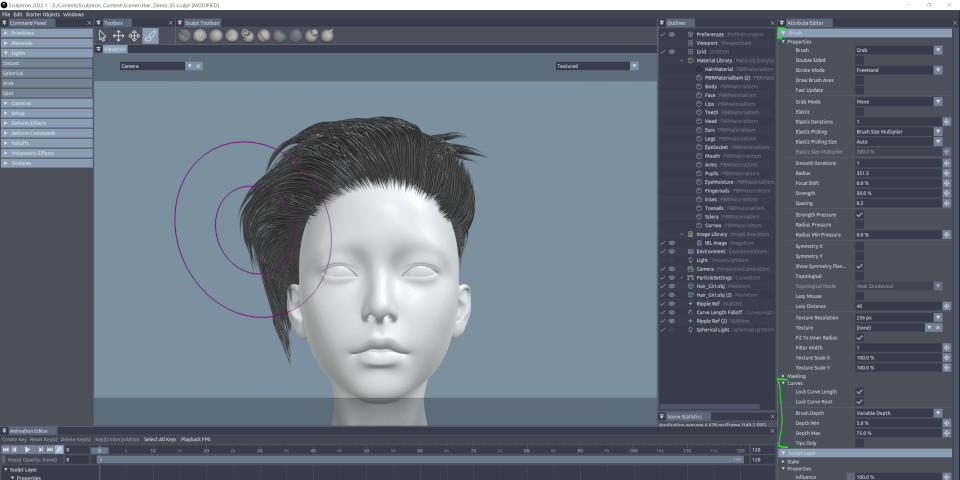Enable the Double Sided checkbox
The width and height of the screenshot is (960, 480).
pyautogui.click(x=859, y=60)
